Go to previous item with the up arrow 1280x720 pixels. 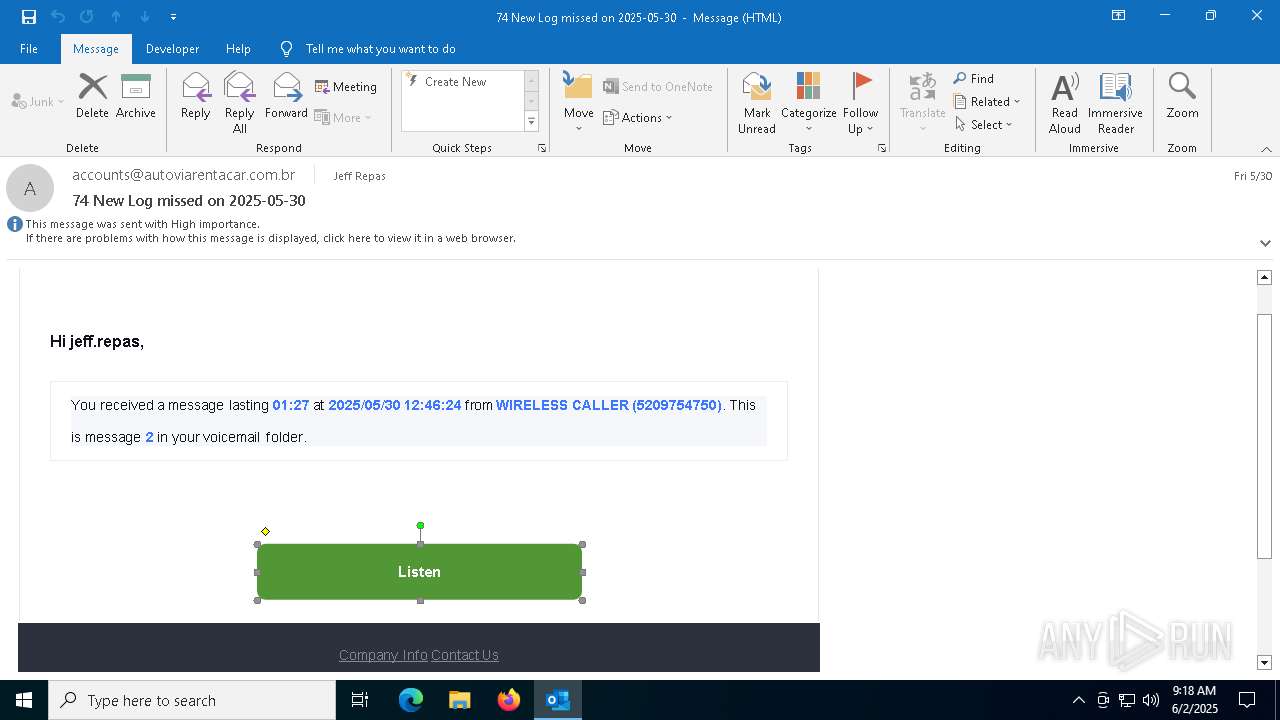[x=116, y=16]
